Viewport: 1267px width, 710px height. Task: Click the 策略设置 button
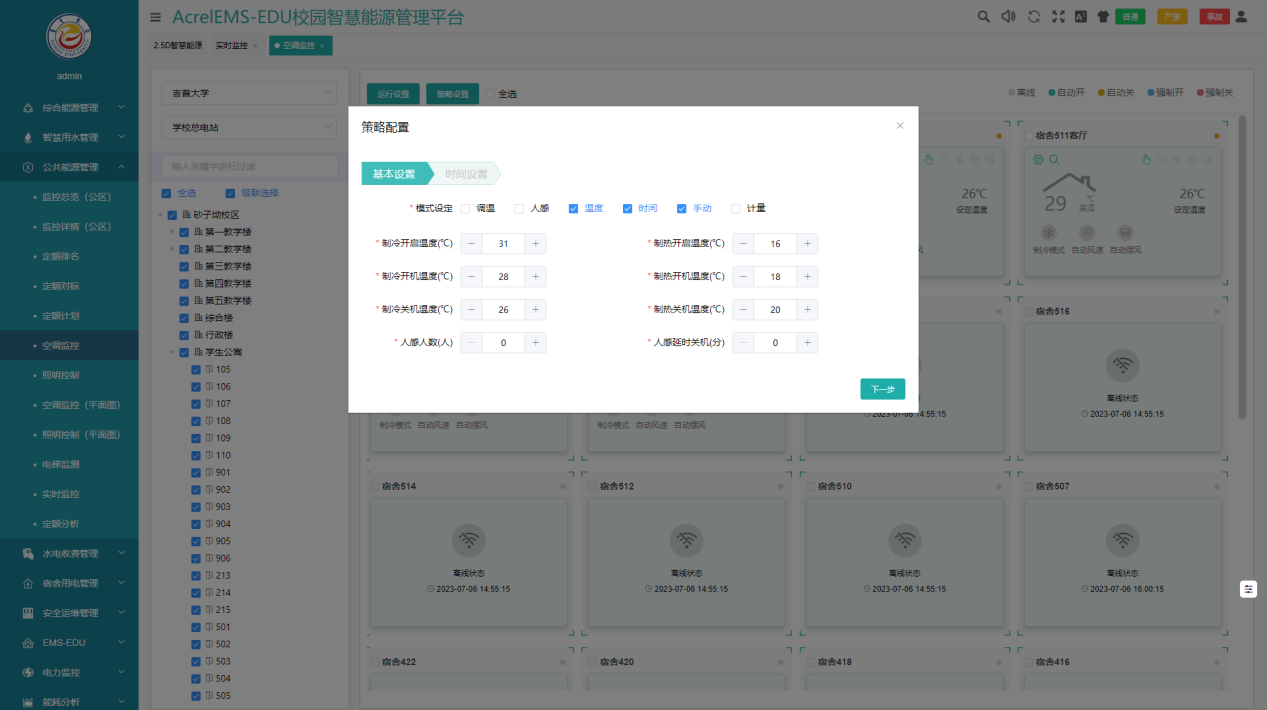point(452,94)
